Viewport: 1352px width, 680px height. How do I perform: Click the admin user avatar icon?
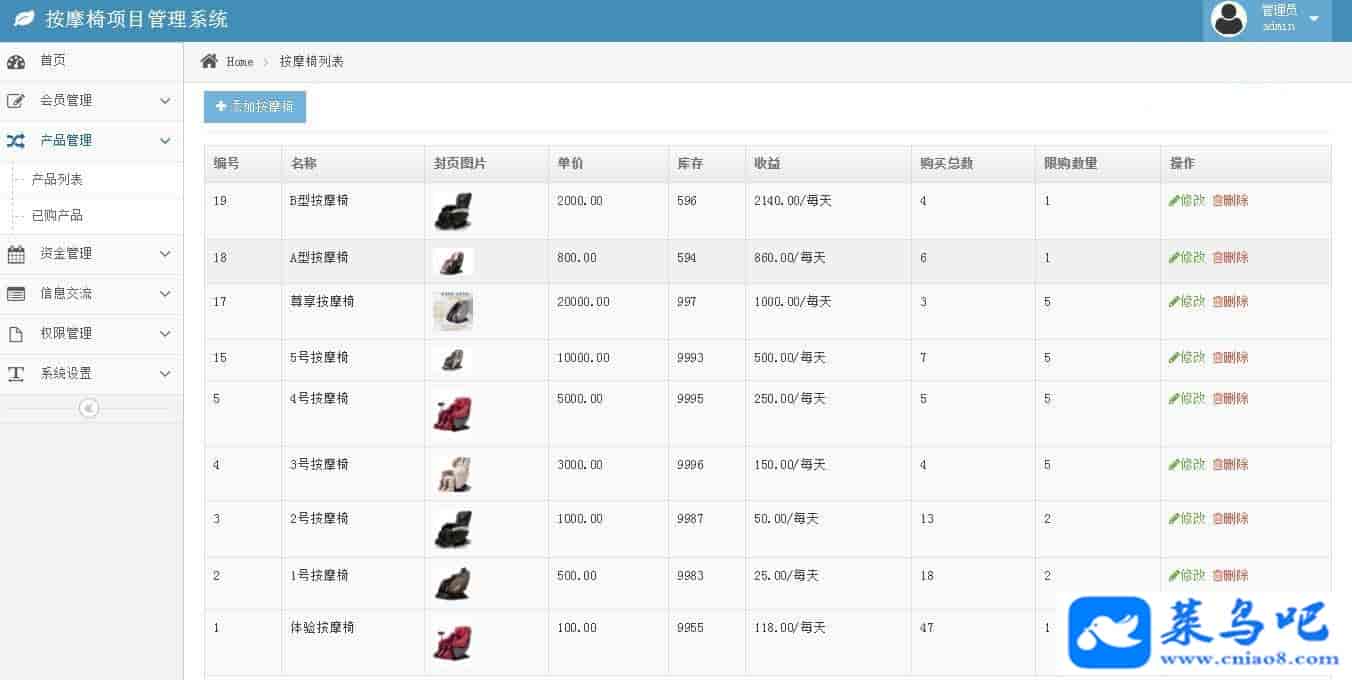(x=1229, y=19)
